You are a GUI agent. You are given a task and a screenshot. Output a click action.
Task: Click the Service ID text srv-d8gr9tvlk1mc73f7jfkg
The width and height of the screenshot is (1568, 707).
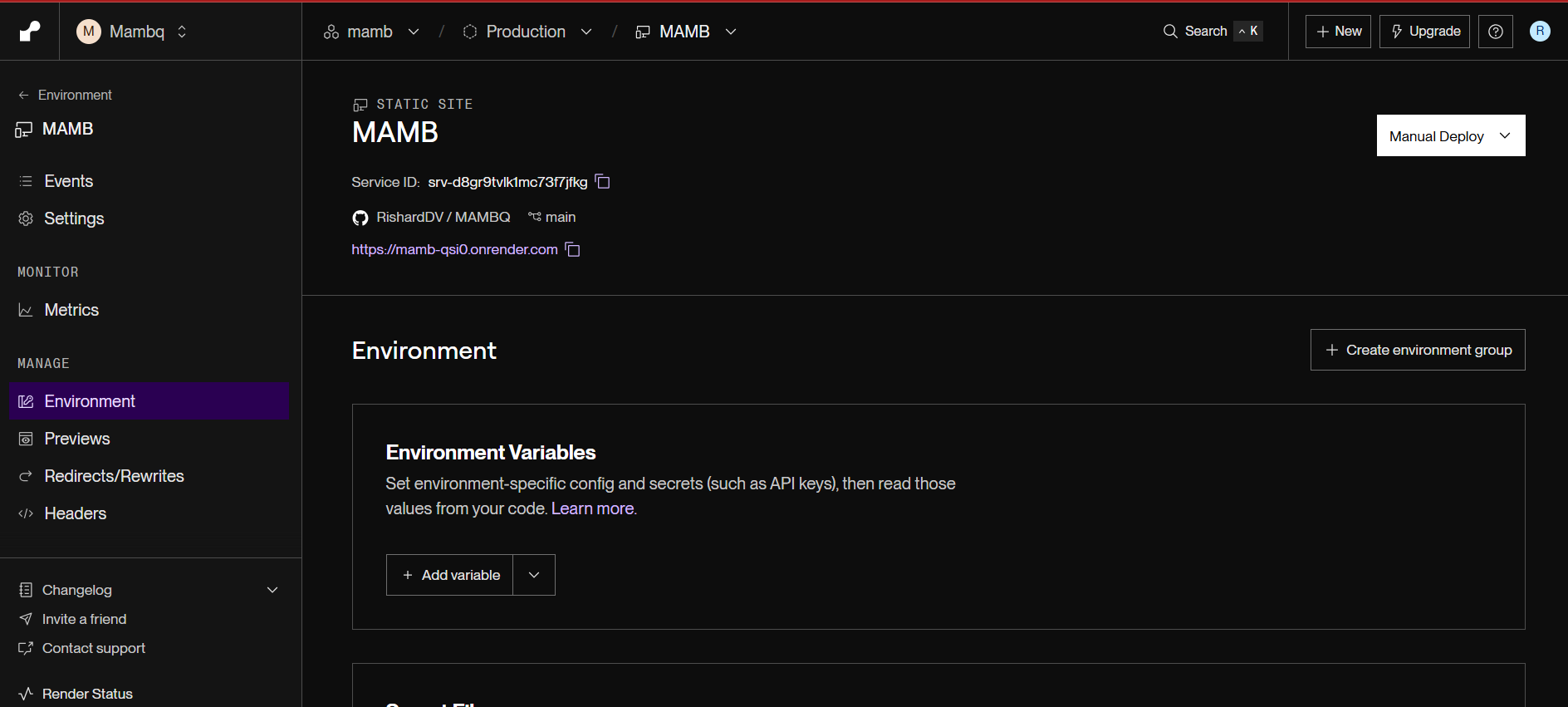coord(507,182)
